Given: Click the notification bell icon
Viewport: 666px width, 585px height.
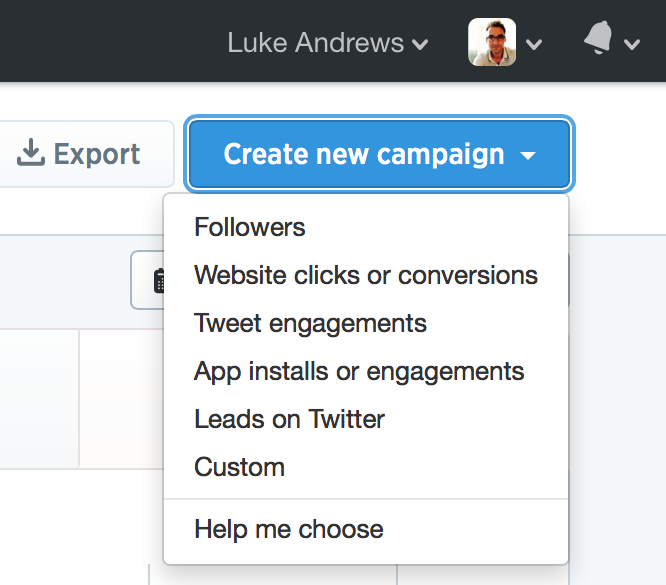Looking at the screenshot, I should (598, 37).
